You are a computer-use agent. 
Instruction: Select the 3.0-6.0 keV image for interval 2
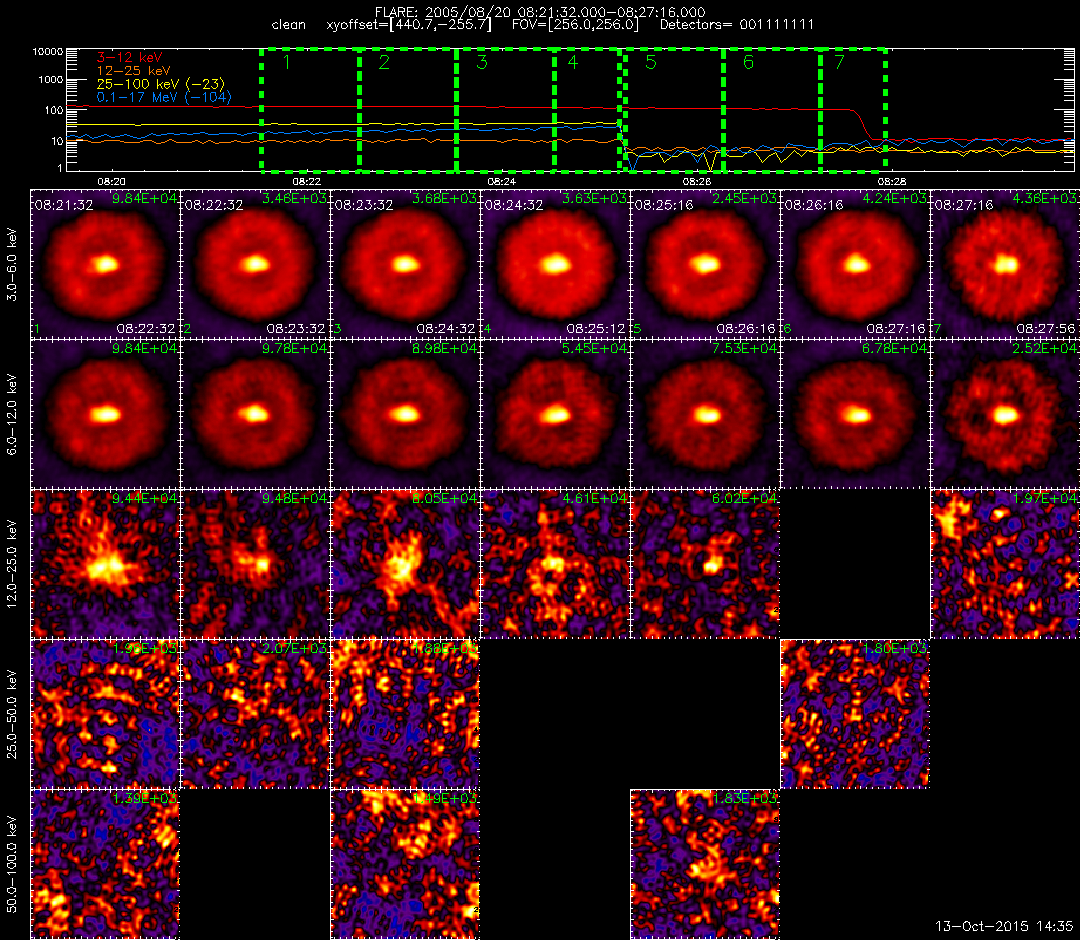(256, 264)
